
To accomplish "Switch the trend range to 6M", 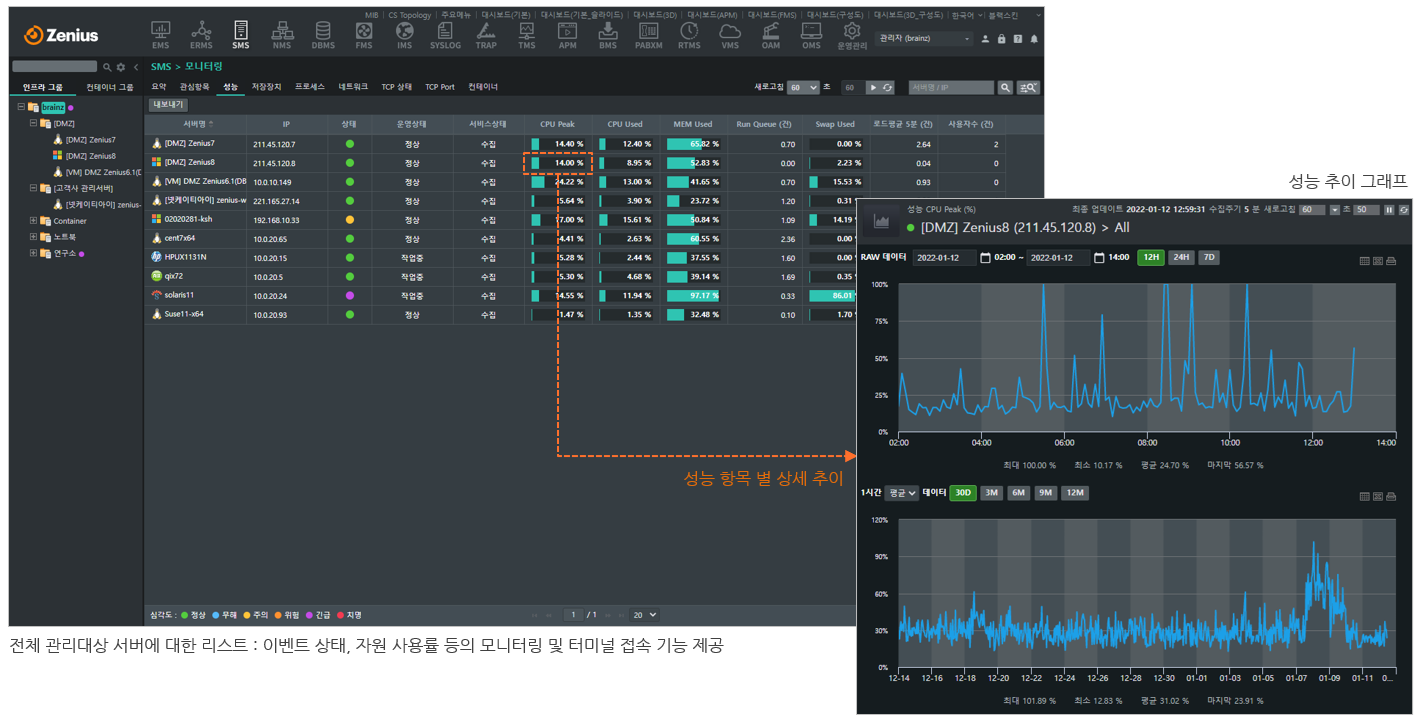I will point(1018,493).
